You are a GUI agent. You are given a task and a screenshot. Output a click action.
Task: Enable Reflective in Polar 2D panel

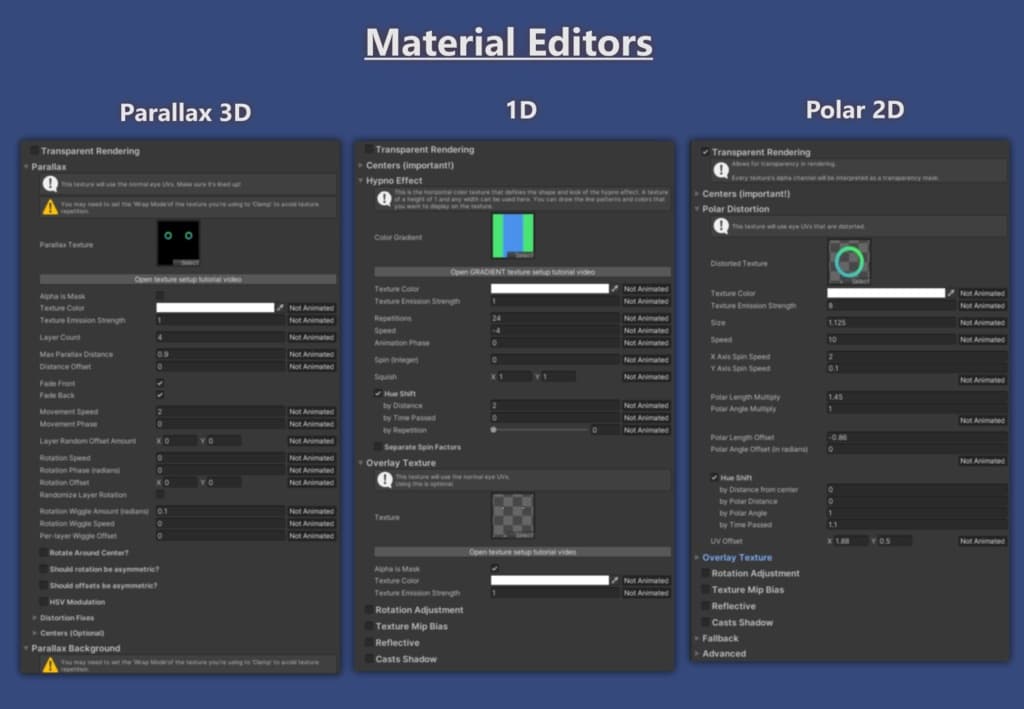[705, 606]
